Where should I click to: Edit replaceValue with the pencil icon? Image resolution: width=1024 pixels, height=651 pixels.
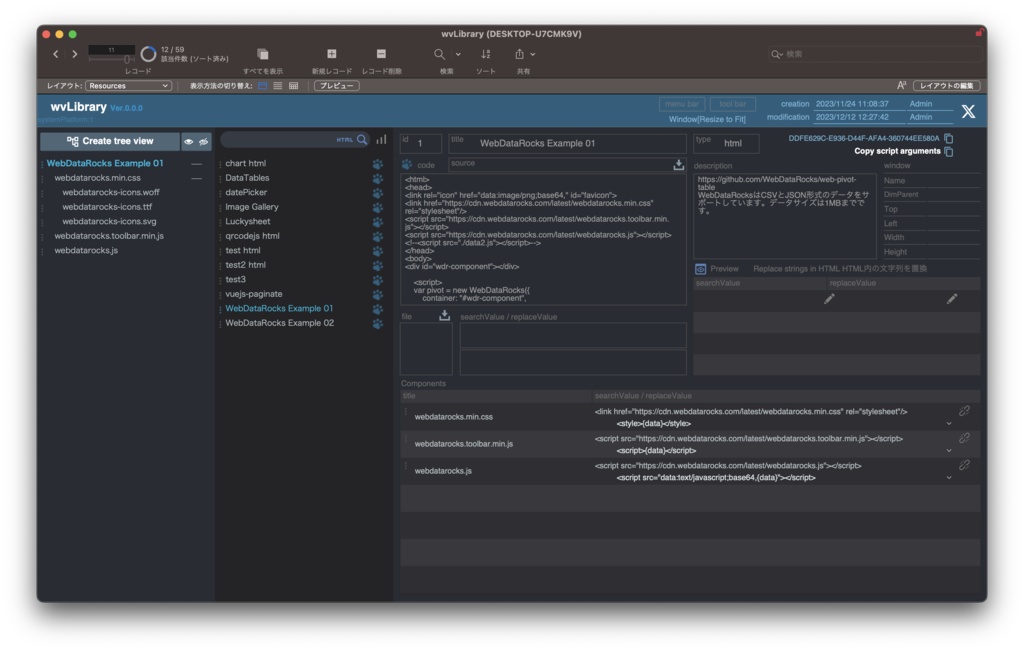click(952, 299)
